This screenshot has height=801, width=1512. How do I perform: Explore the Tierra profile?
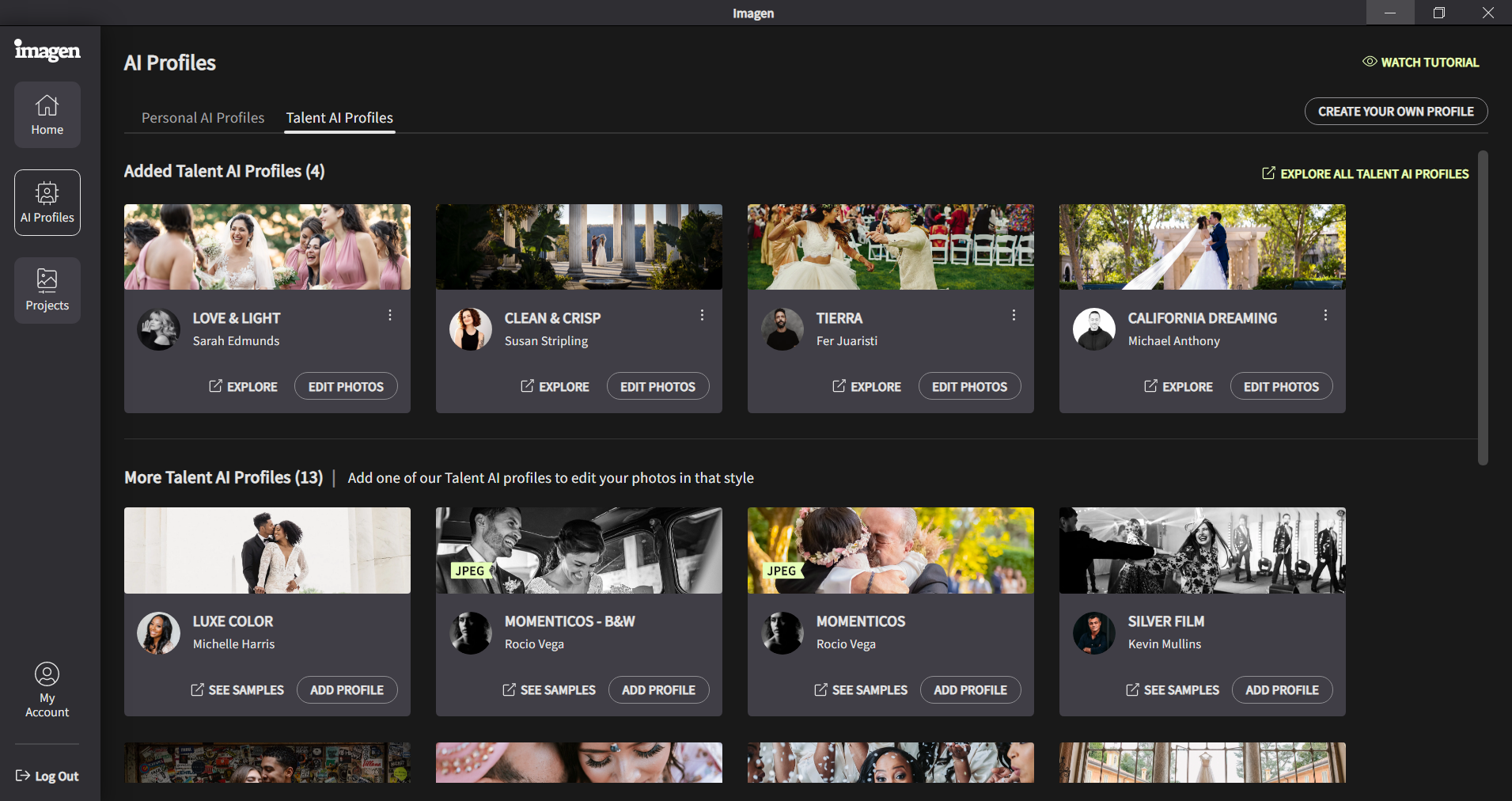(866, 387)
